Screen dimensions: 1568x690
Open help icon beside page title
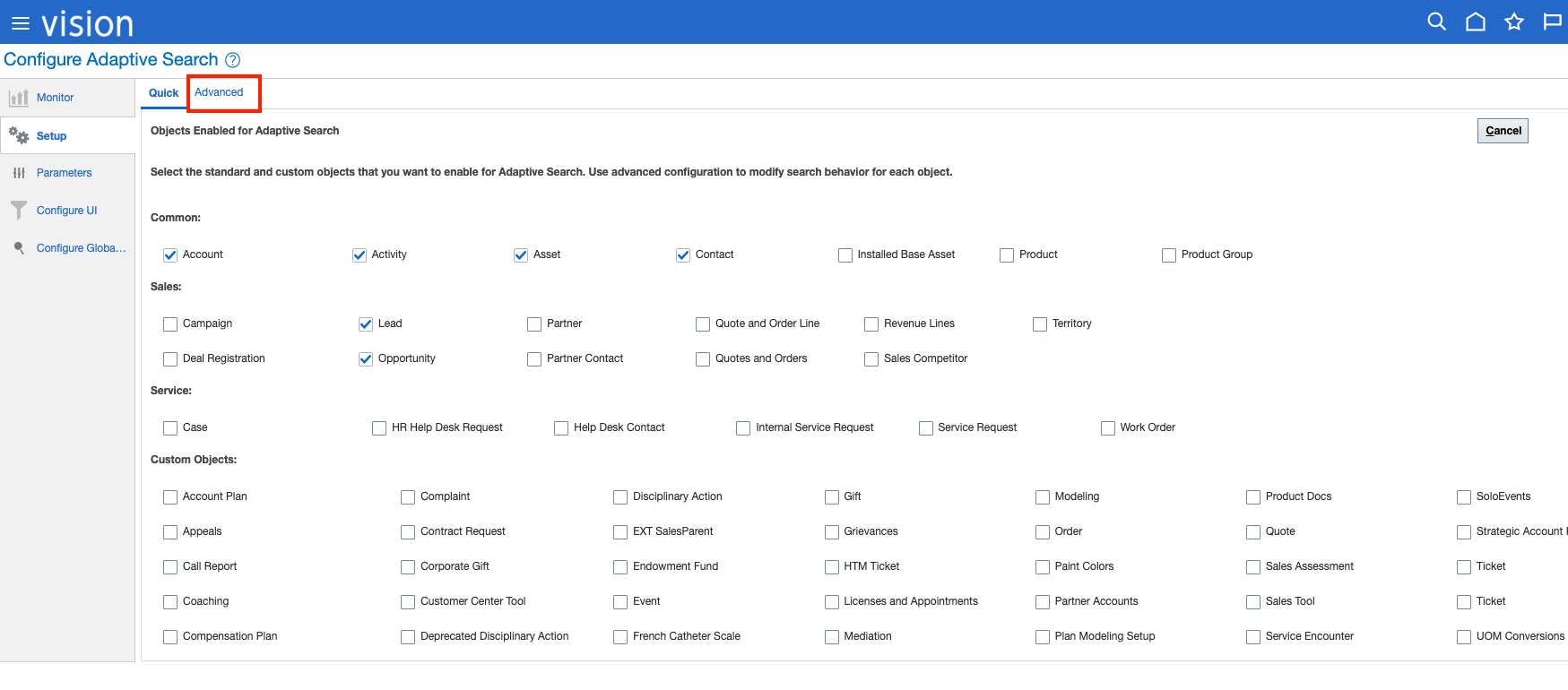(x=232, y=60)
